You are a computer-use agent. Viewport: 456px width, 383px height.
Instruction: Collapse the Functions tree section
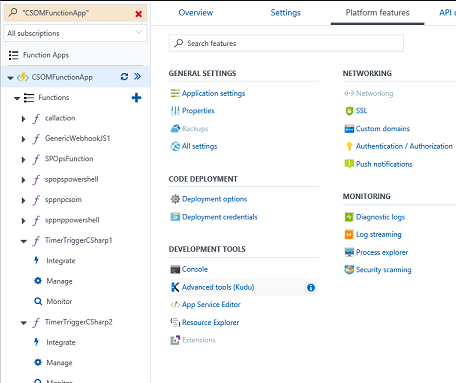tap(17, 98)
